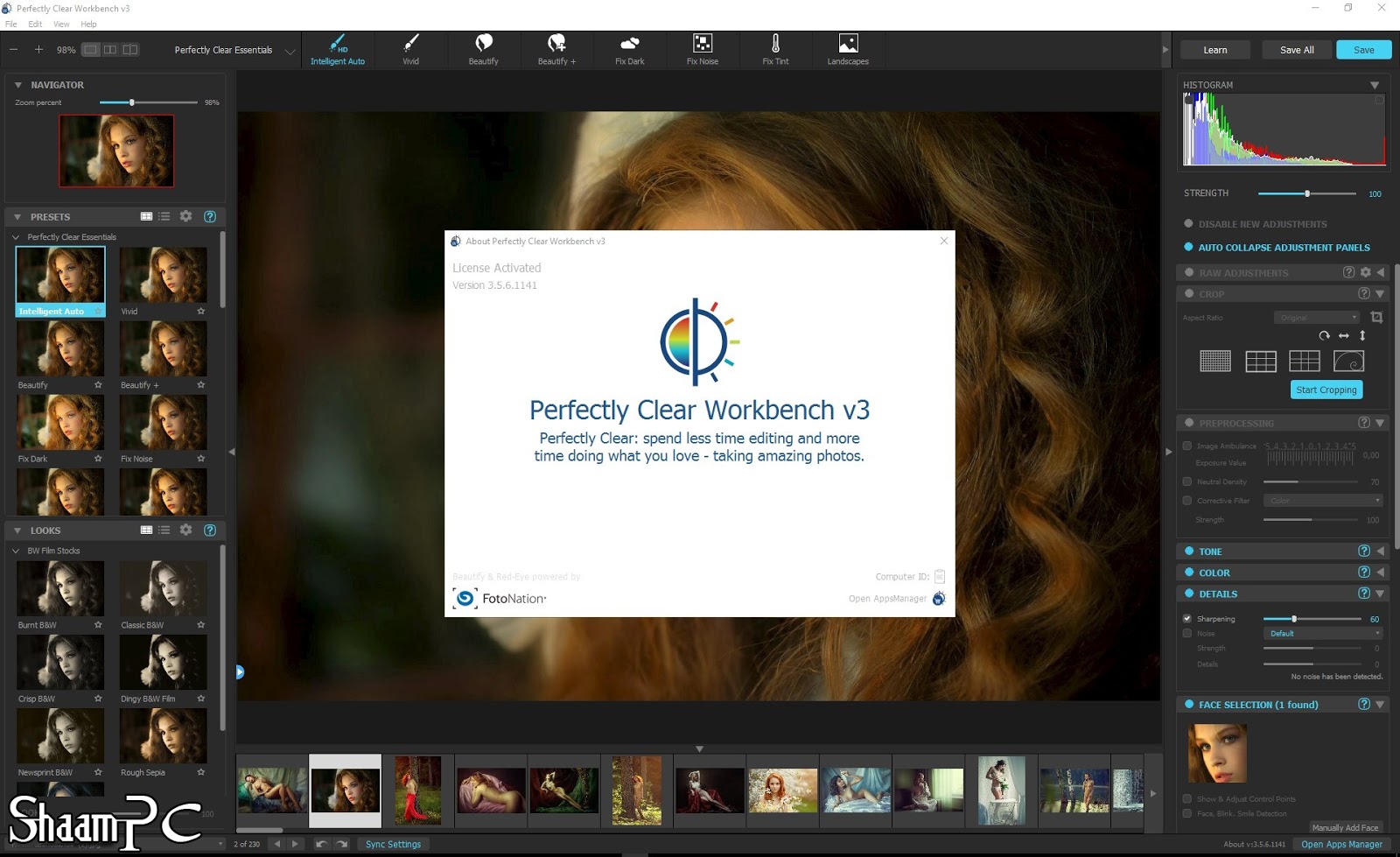Collapse the Looks panel
Viewport: 1400px width, 857px height.
tap(17, 530)
